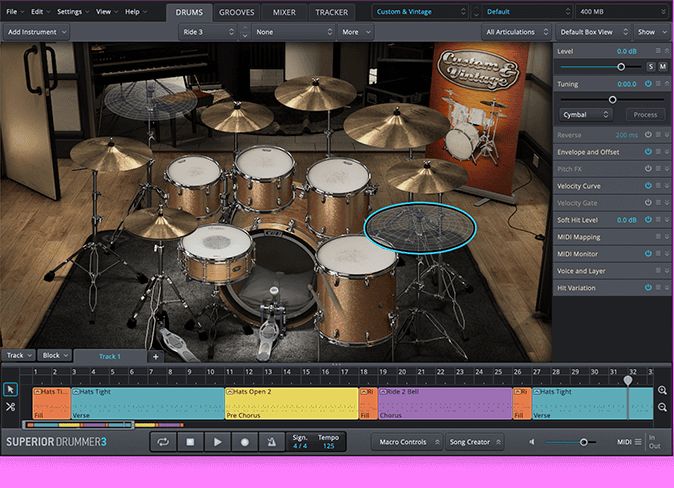
Task: Enable the Reverse power button
Action: pyautogui.click(x=648, y=135)
